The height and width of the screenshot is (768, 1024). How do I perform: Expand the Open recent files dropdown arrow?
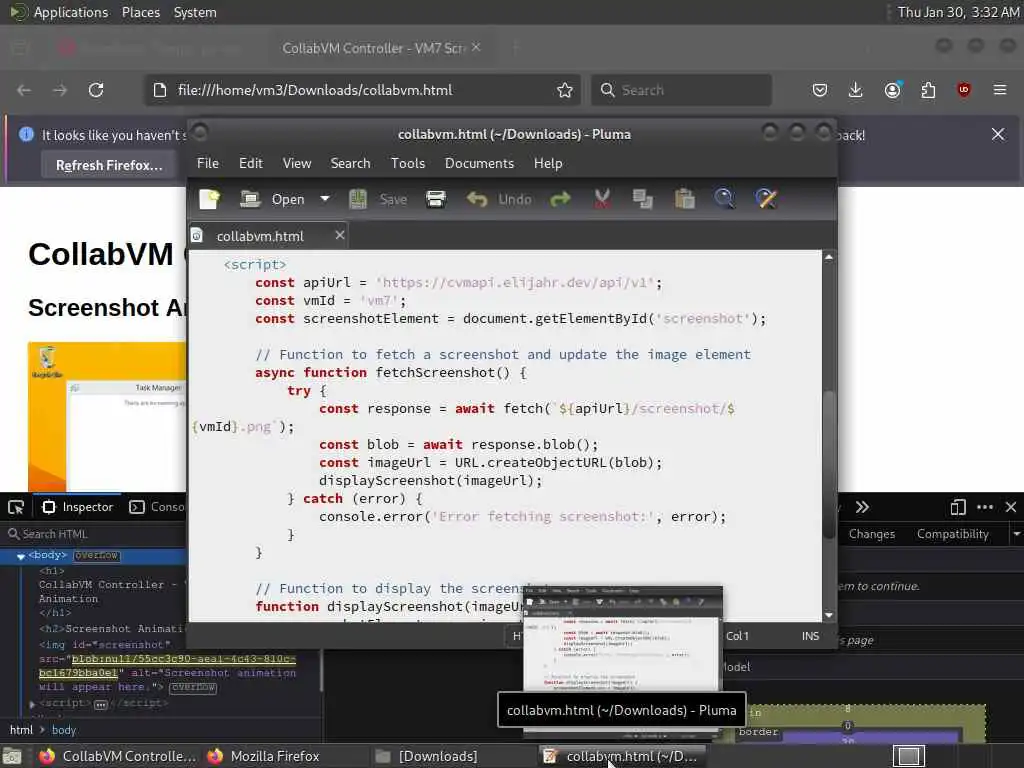325,199
